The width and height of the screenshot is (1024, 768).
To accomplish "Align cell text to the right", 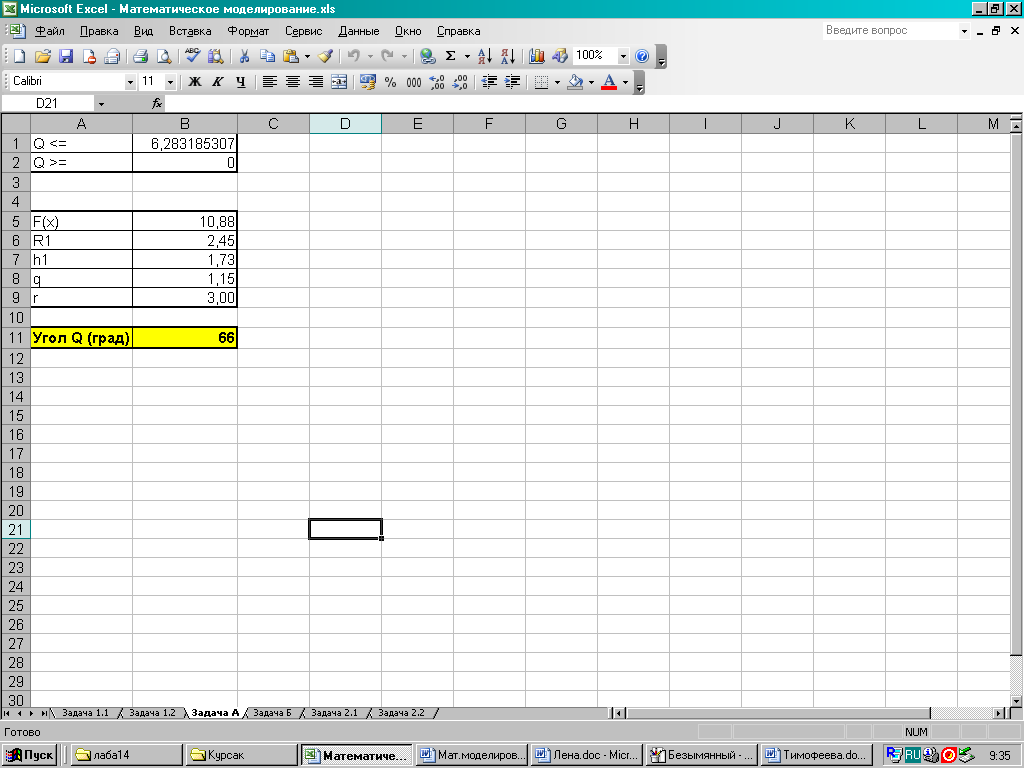I will point(315,82).
